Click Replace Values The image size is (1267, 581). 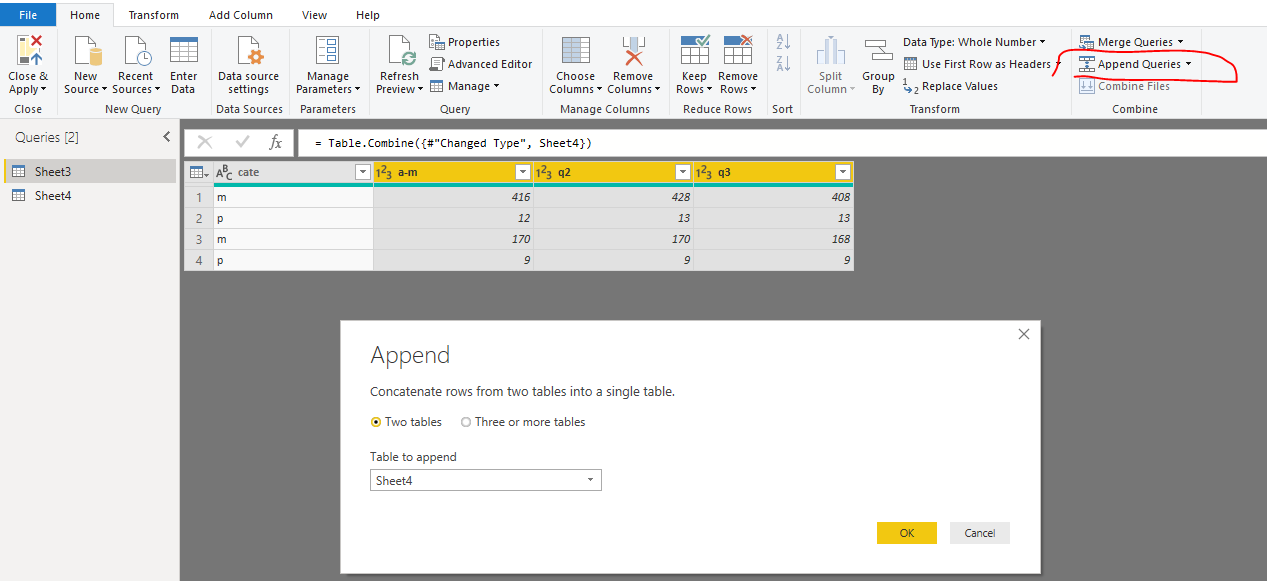point(951,86)
